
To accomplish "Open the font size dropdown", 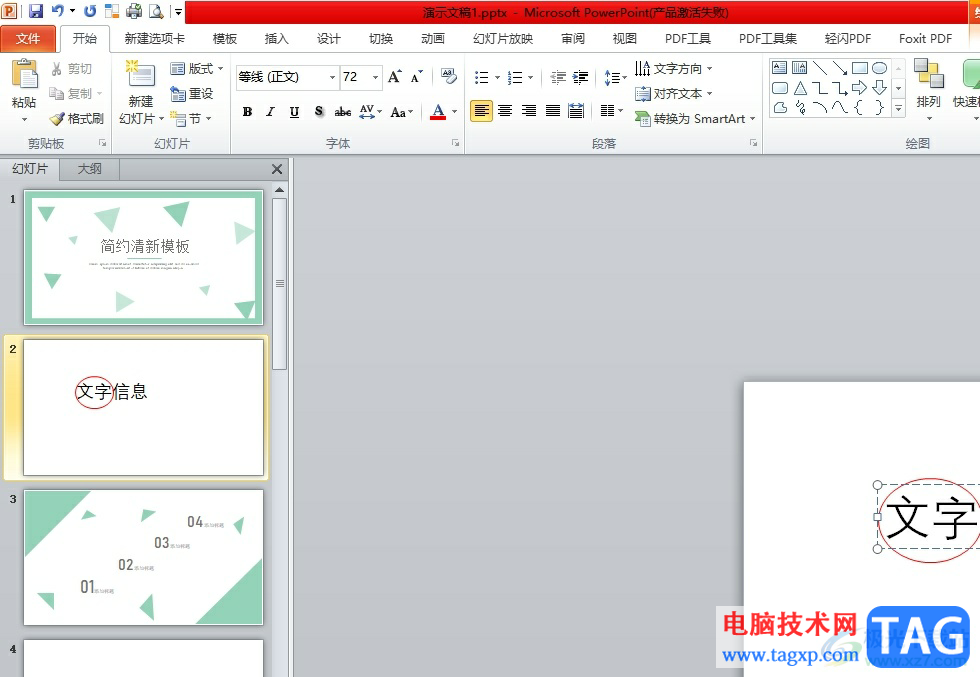I will coord(375,77).
